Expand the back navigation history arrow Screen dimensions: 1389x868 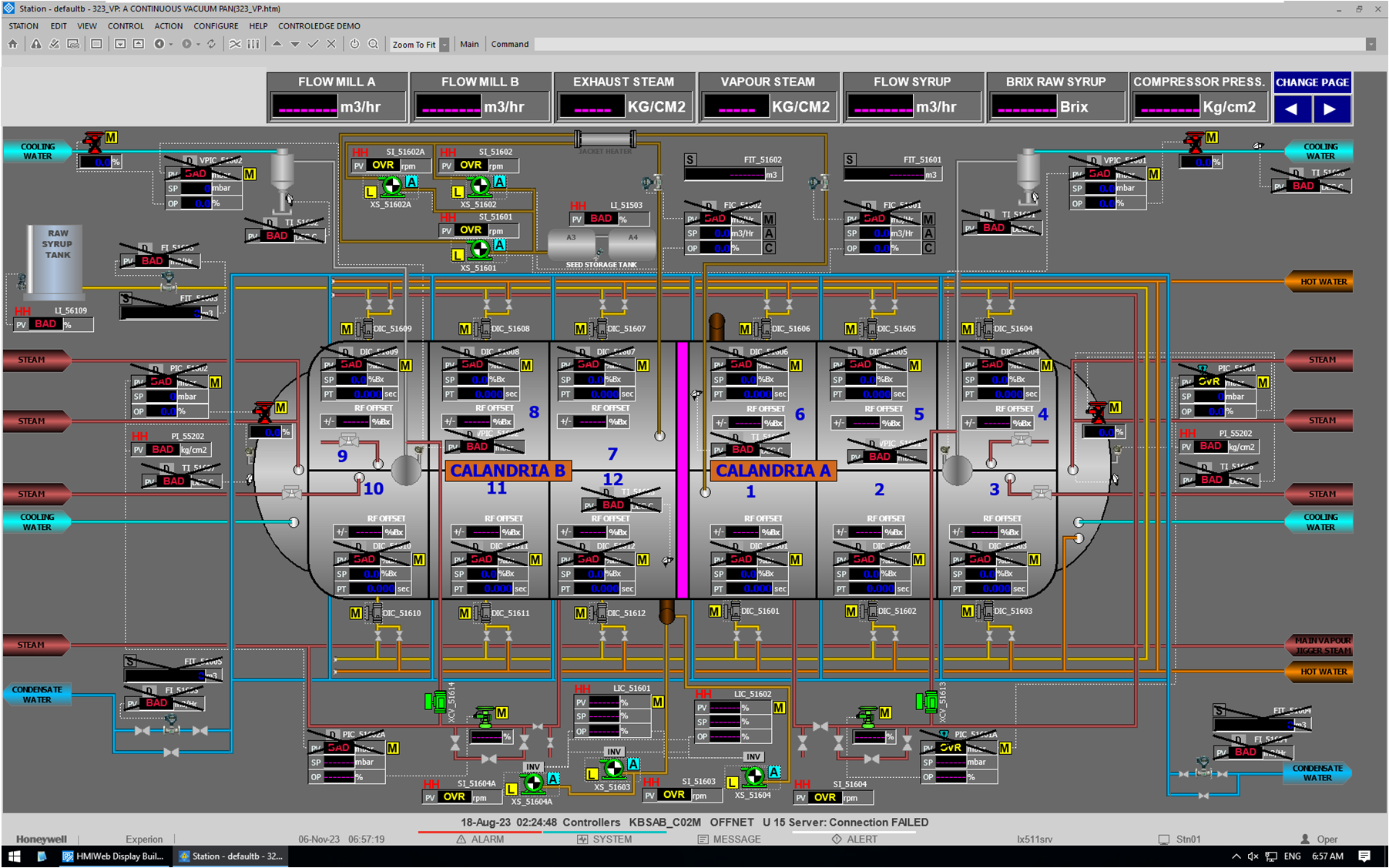pyautogui.click(x=171, y=45)
